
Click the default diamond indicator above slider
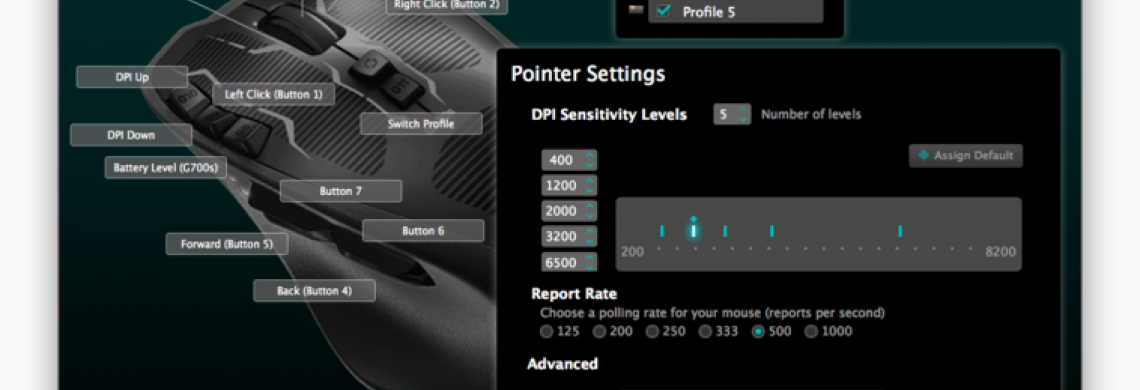click(694, 218)
